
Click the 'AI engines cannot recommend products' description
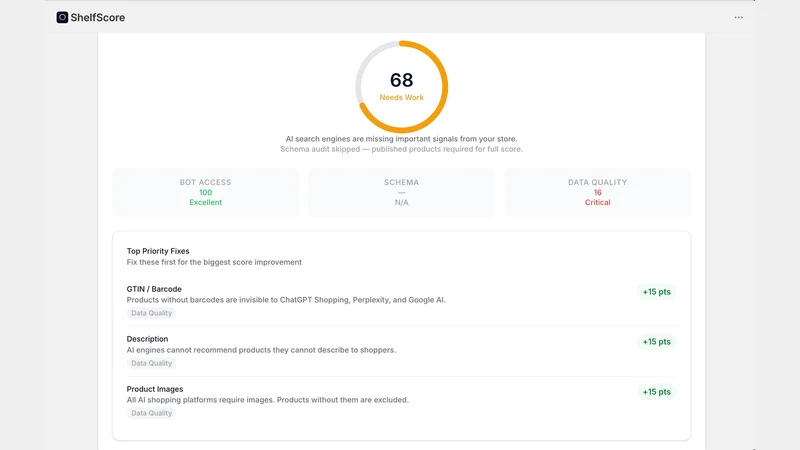click(x=261, y=350)
